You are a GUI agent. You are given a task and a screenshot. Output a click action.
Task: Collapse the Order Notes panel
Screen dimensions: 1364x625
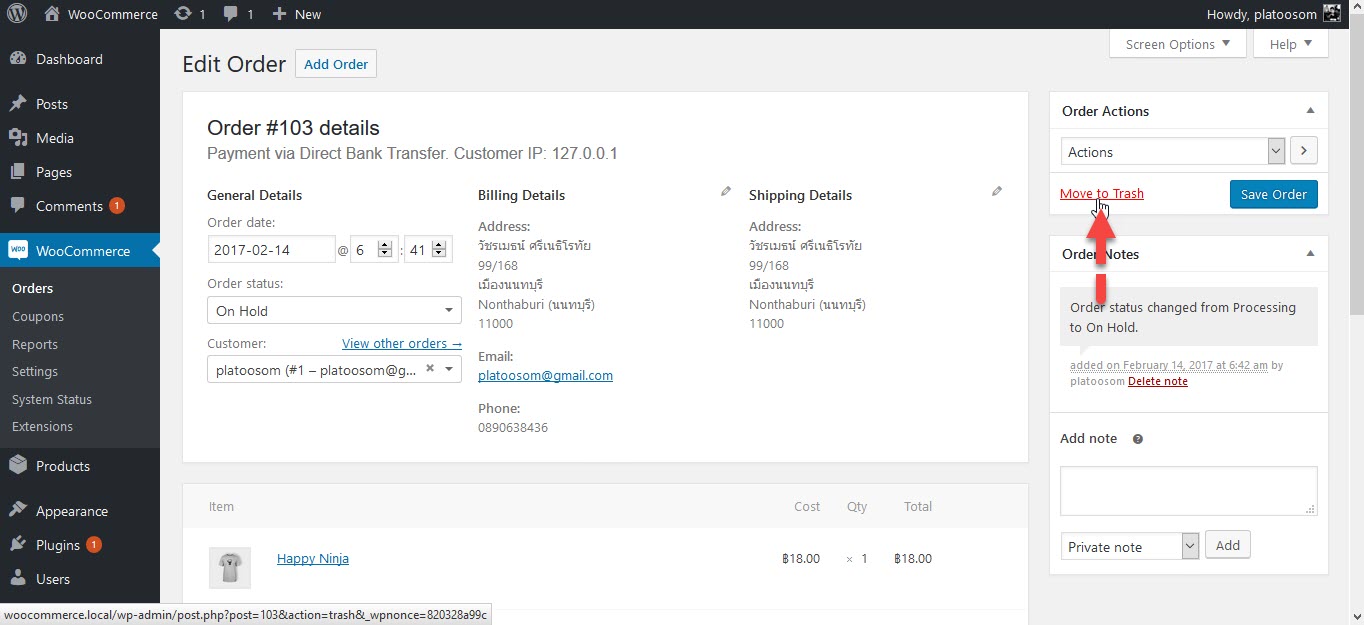tap(1310, 254)
